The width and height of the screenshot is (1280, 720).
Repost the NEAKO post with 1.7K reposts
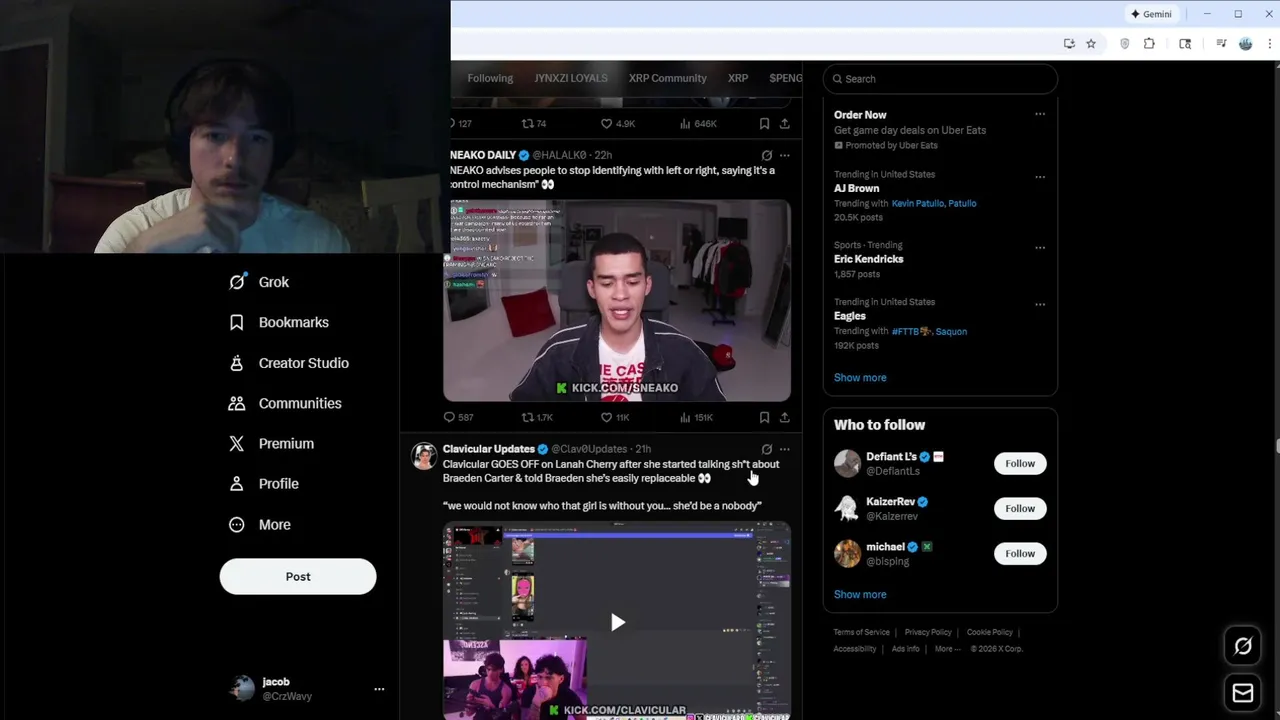pos(537,417)
